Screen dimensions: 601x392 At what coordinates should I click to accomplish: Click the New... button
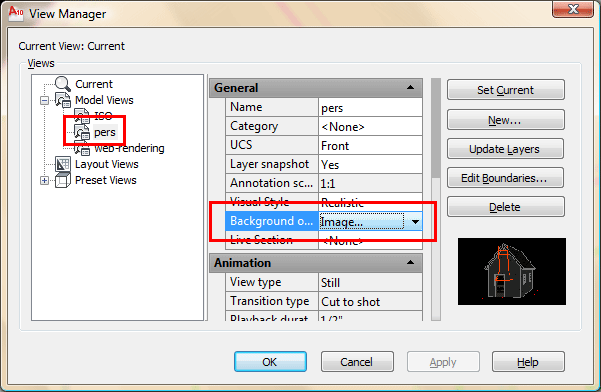coord(506,120)
